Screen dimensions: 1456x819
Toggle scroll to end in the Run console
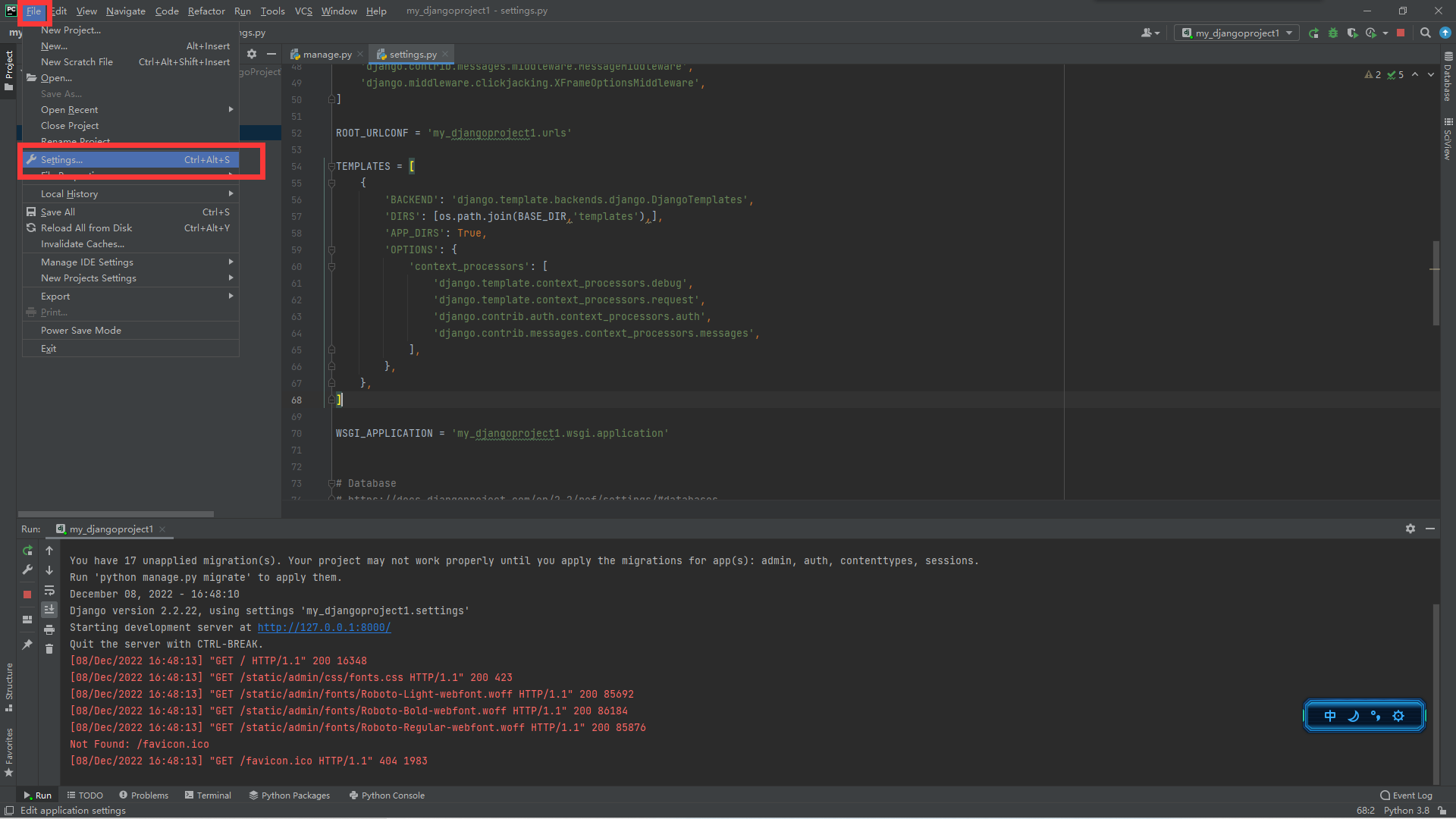[49, 610]
